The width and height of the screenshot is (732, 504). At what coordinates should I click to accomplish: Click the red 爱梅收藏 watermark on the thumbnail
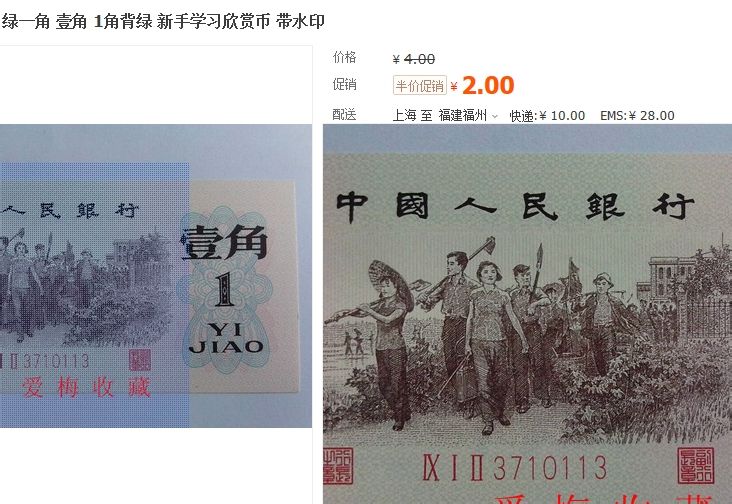tap(86, 387)
